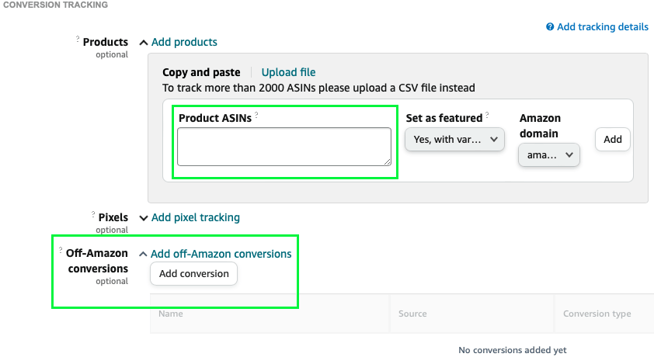Collapse the Add off-Amazon conversions chevron
This screenshot has width=654, height=364.
click(143, 254)
